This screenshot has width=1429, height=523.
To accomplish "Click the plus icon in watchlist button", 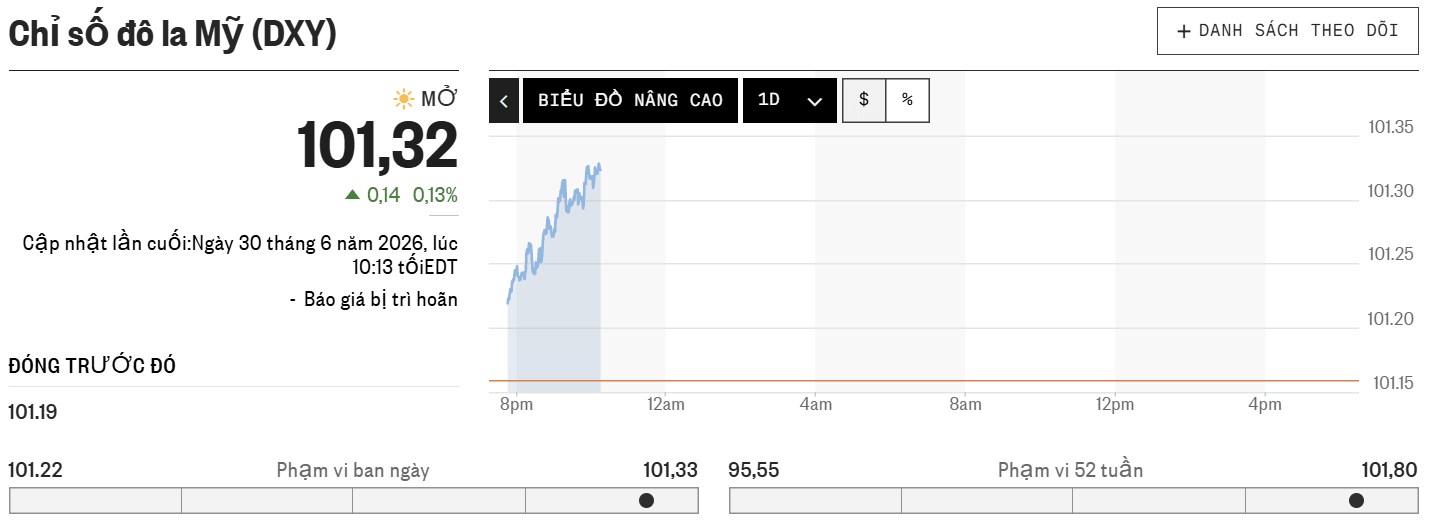I will point(1184,31).
